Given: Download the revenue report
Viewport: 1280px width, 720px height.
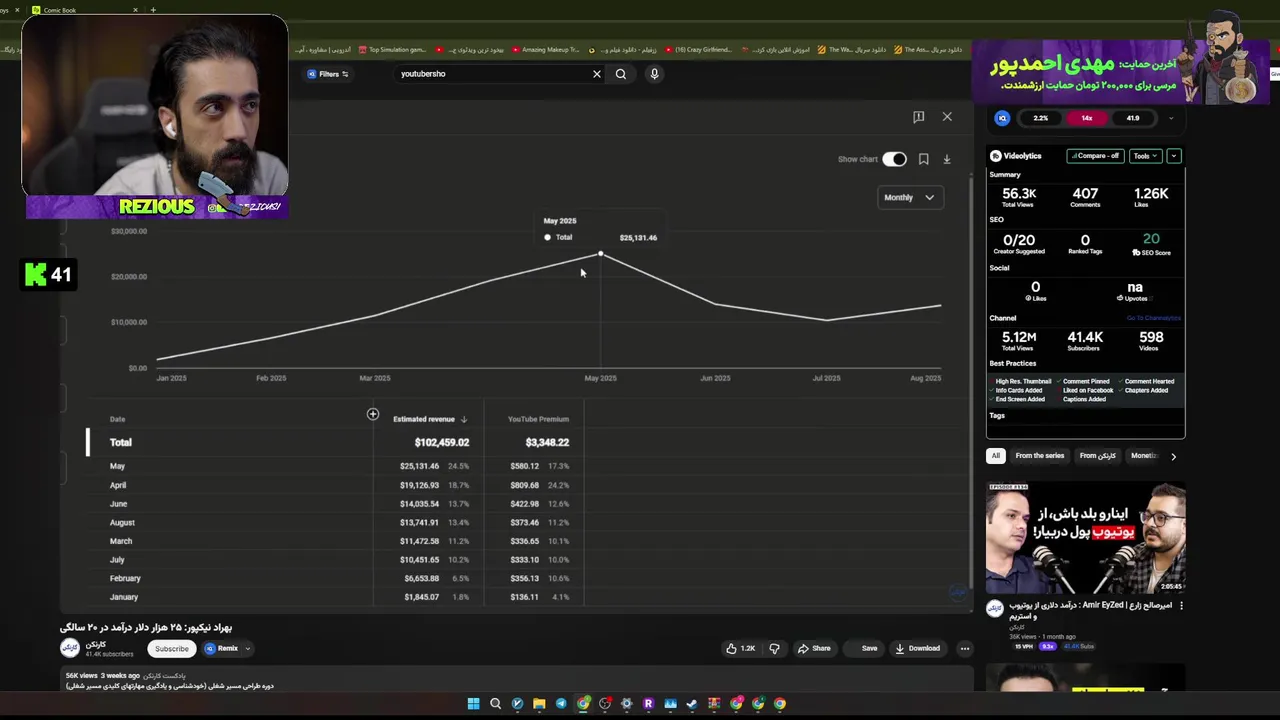Looking at the screenshot, I should coord(947,159).
